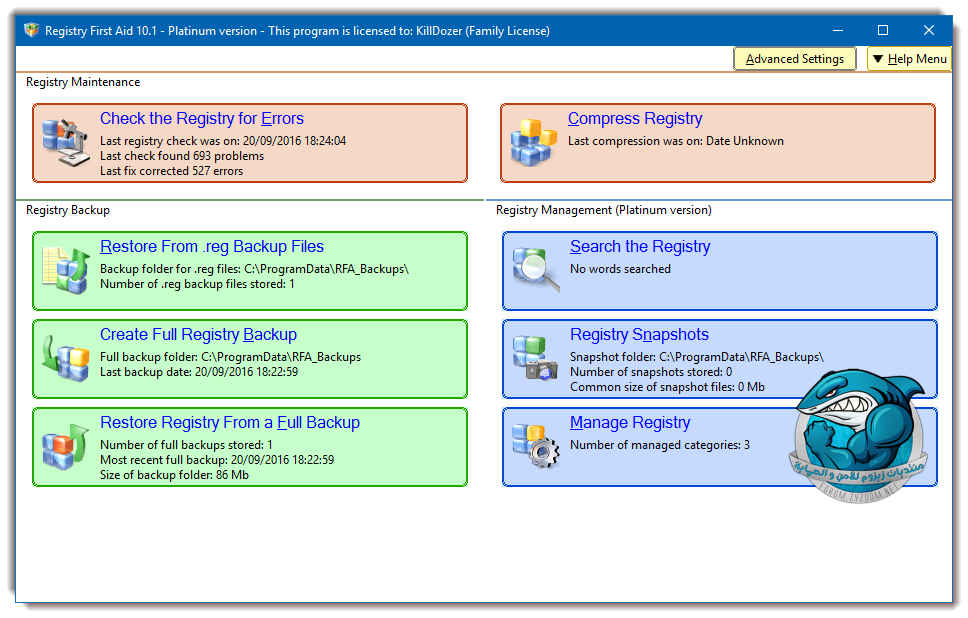
Task: Click the Compress Registry cubes icon
Action: [x=533, y=143]
